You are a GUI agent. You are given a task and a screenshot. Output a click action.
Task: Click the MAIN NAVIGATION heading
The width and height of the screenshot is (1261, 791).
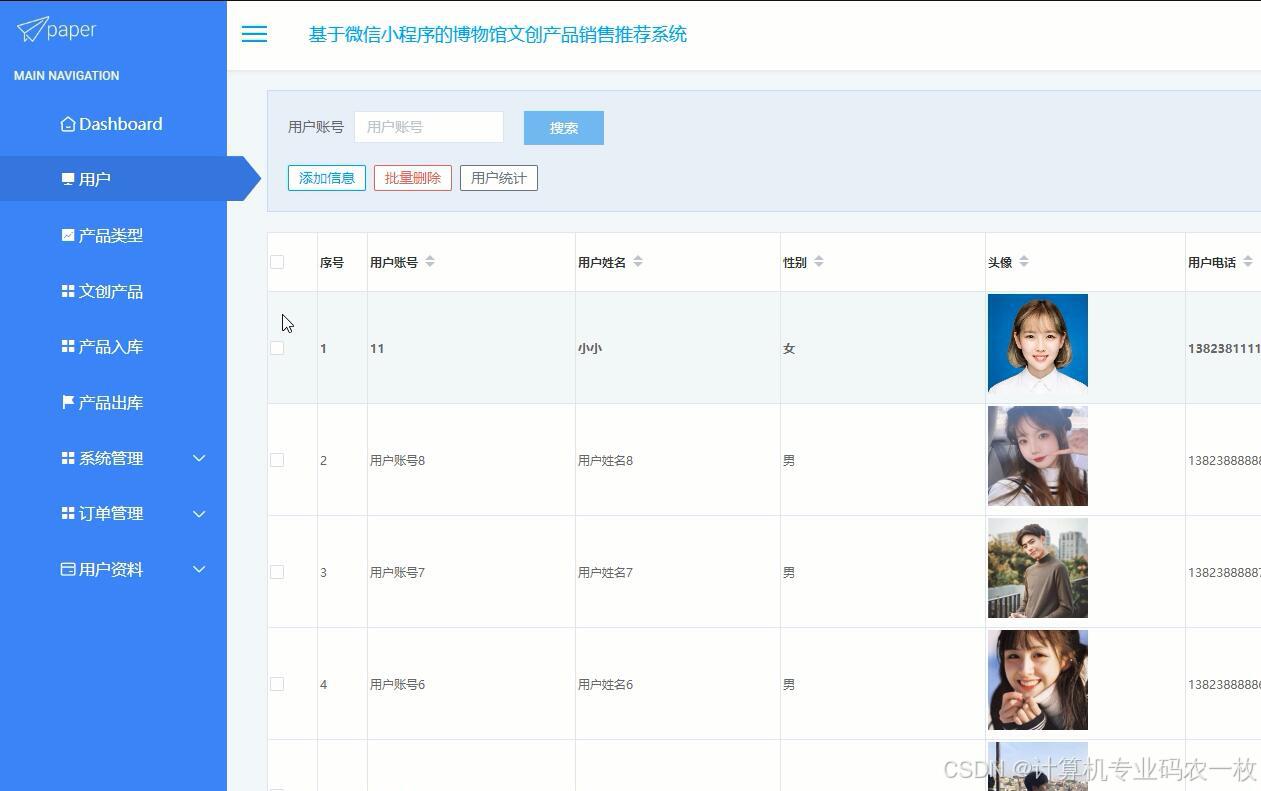coord(67,76)
